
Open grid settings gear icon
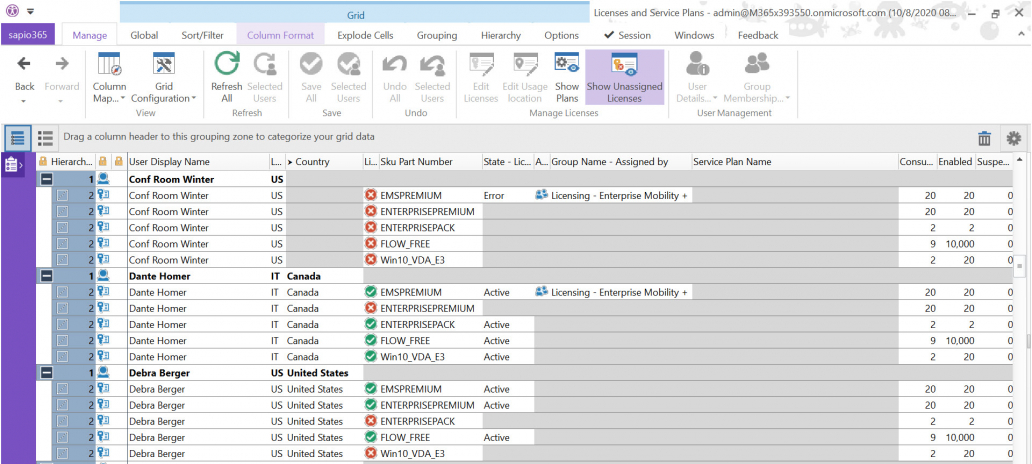point(1013,139)
